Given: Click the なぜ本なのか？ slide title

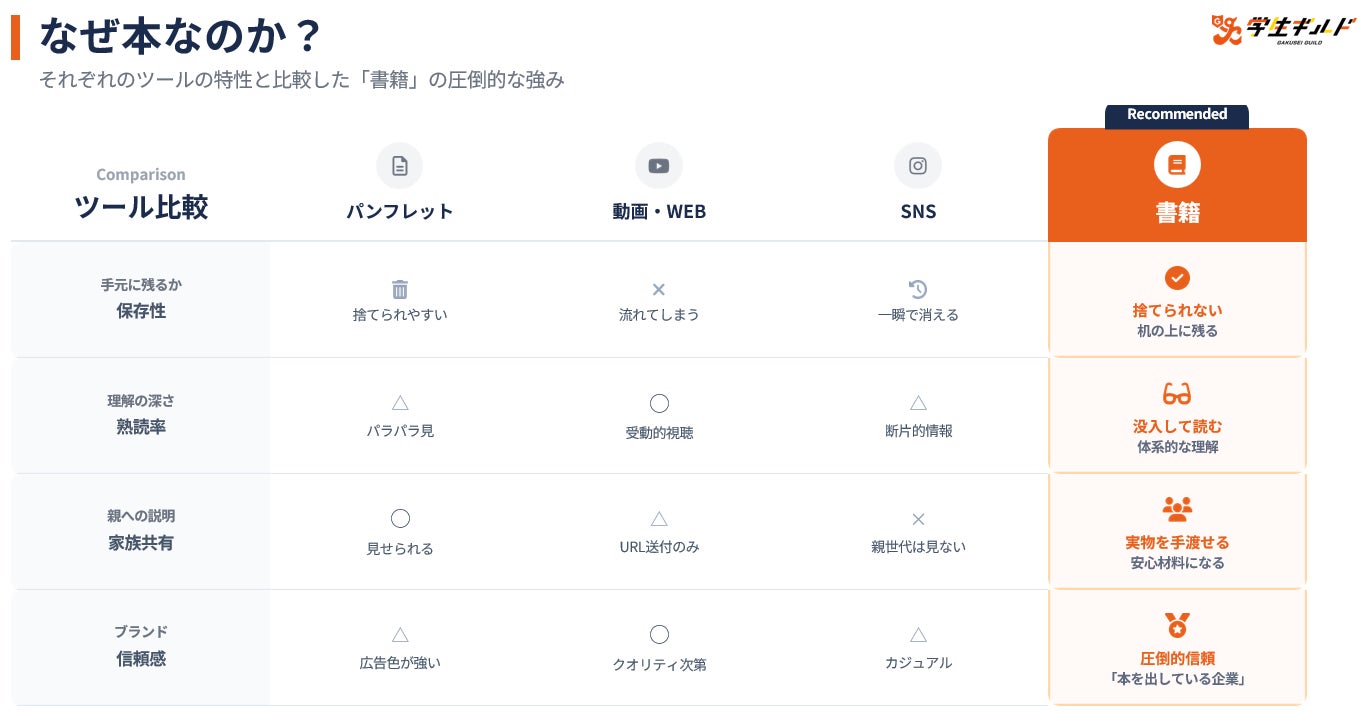Looking at the screenshot, I should pos(180,36).
